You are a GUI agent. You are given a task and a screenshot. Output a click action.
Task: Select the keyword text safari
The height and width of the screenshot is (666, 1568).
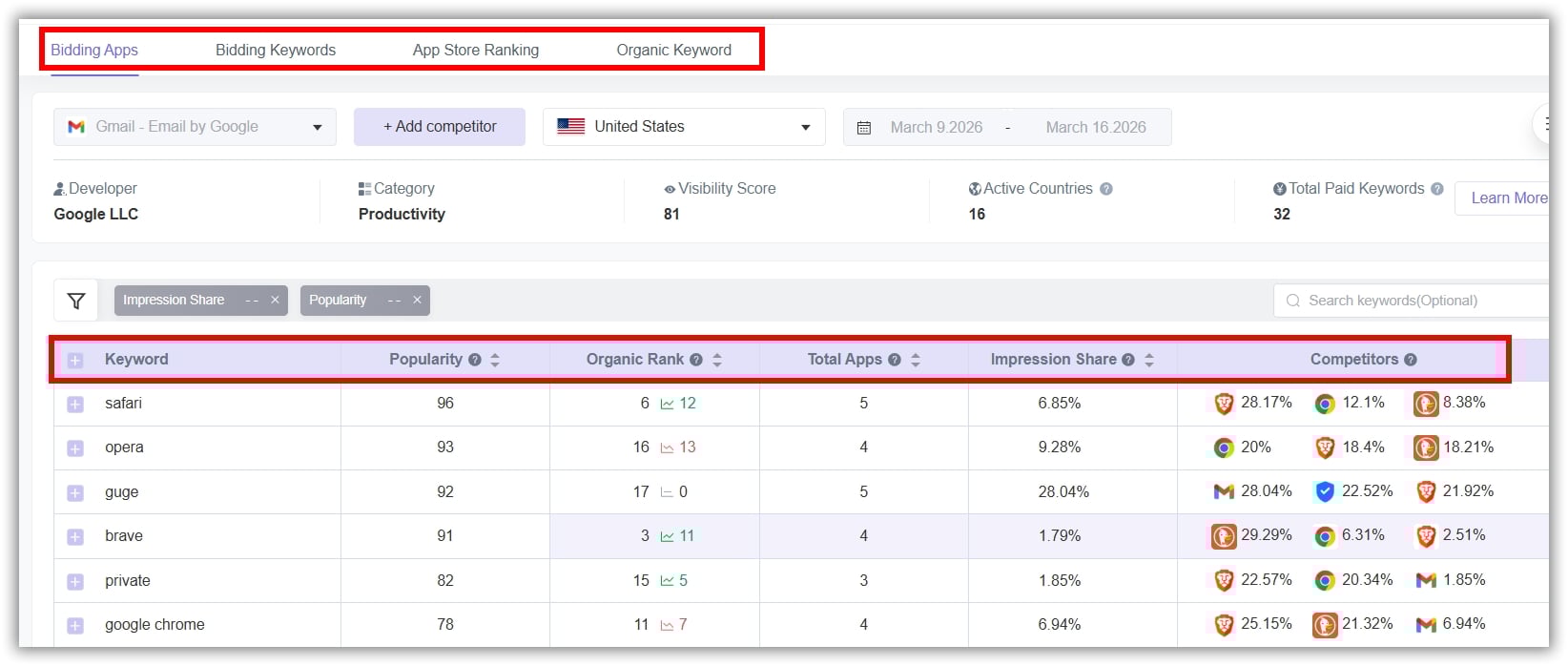point(123,404)
